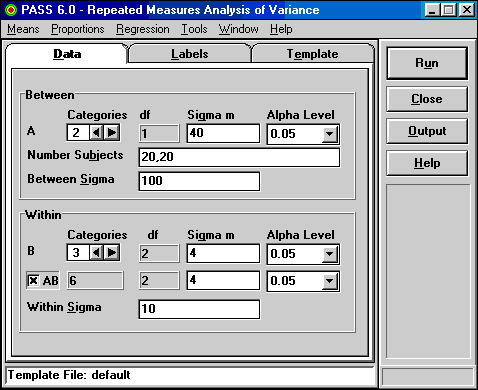The image size is (478, 390).
Task: Switch to the Labels tab
Action: (190, 54)
